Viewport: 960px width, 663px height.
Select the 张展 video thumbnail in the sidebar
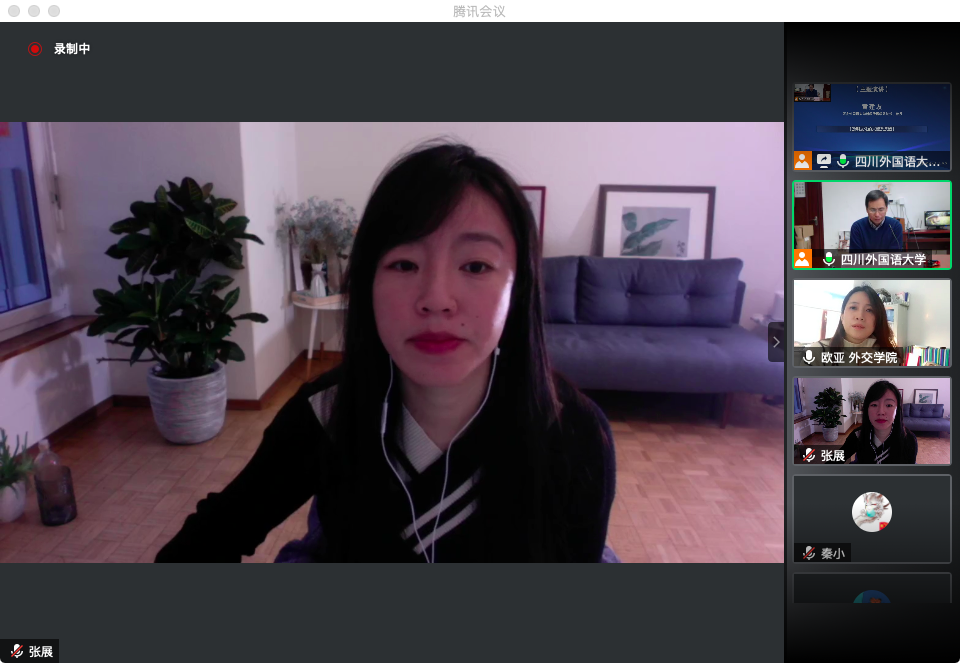click(871, 414)
